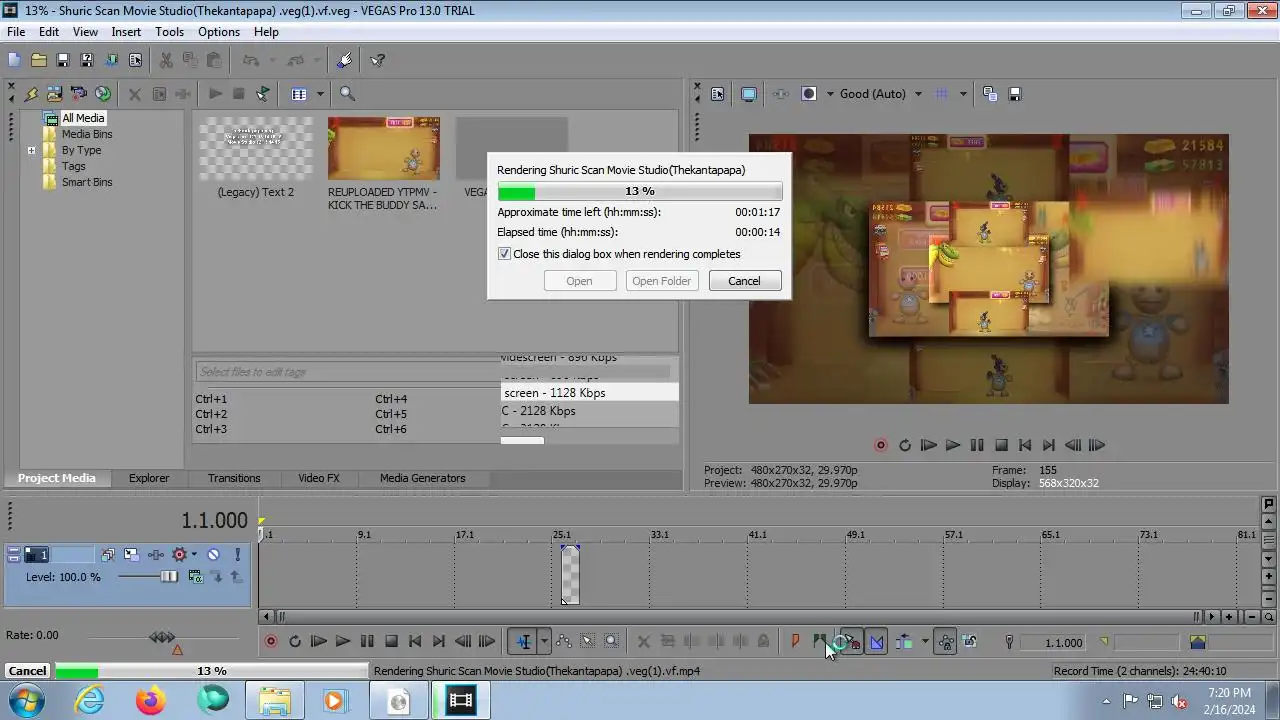The height and width of the screenshot is (720, 1280).
Task: Click the Capture Video icon
Action: pyautogui.click(x=79, y=94)
